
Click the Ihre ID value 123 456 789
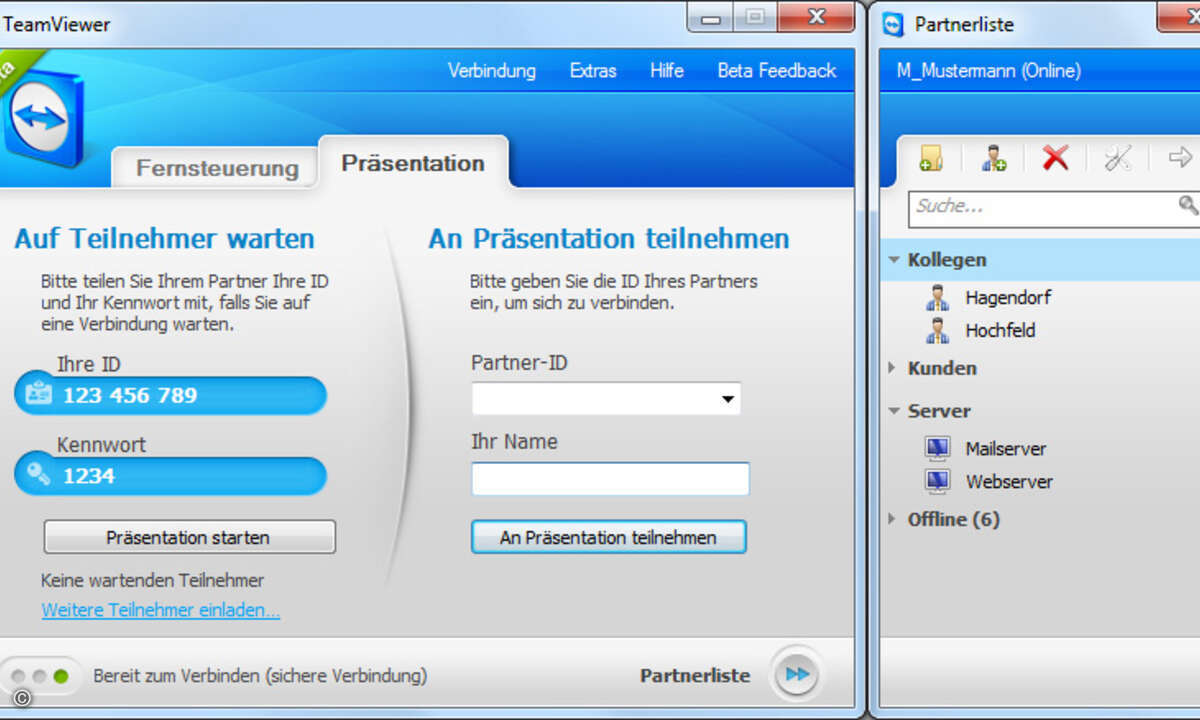[130, 395]
